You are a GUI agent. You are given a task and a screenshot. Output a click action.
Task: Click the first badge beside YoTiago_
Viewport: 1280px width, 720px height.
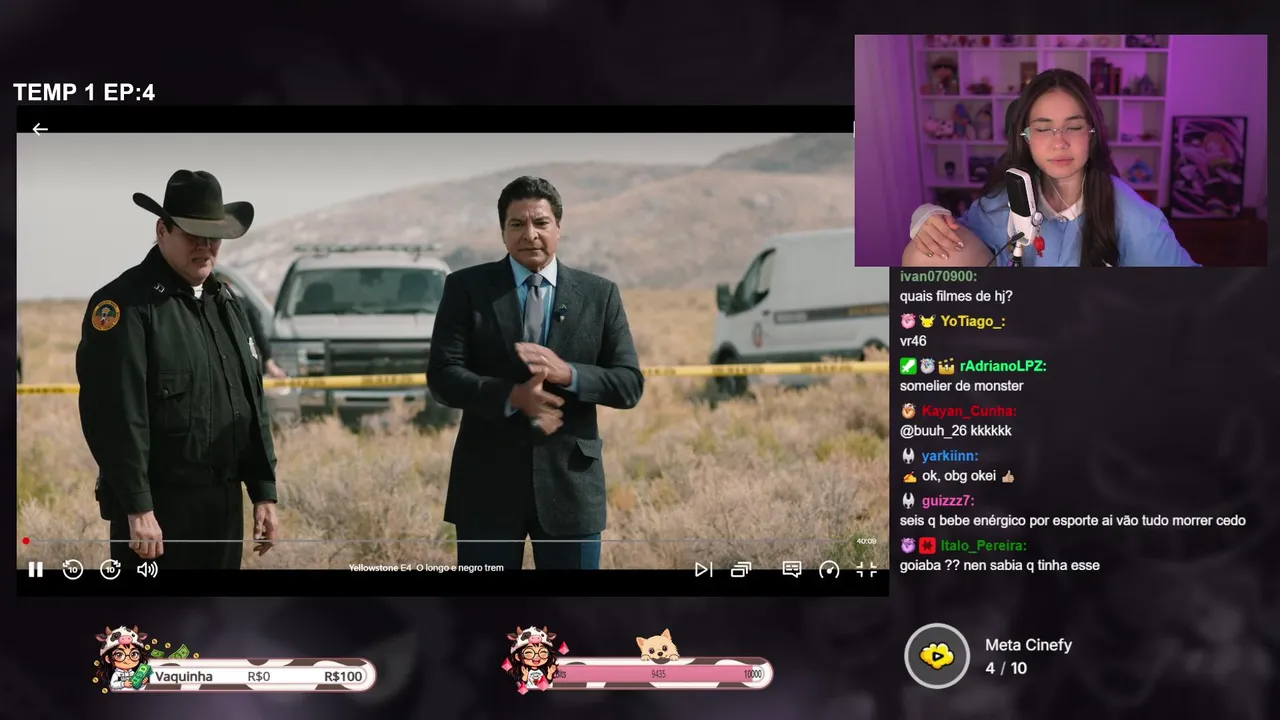coord(908,321)
